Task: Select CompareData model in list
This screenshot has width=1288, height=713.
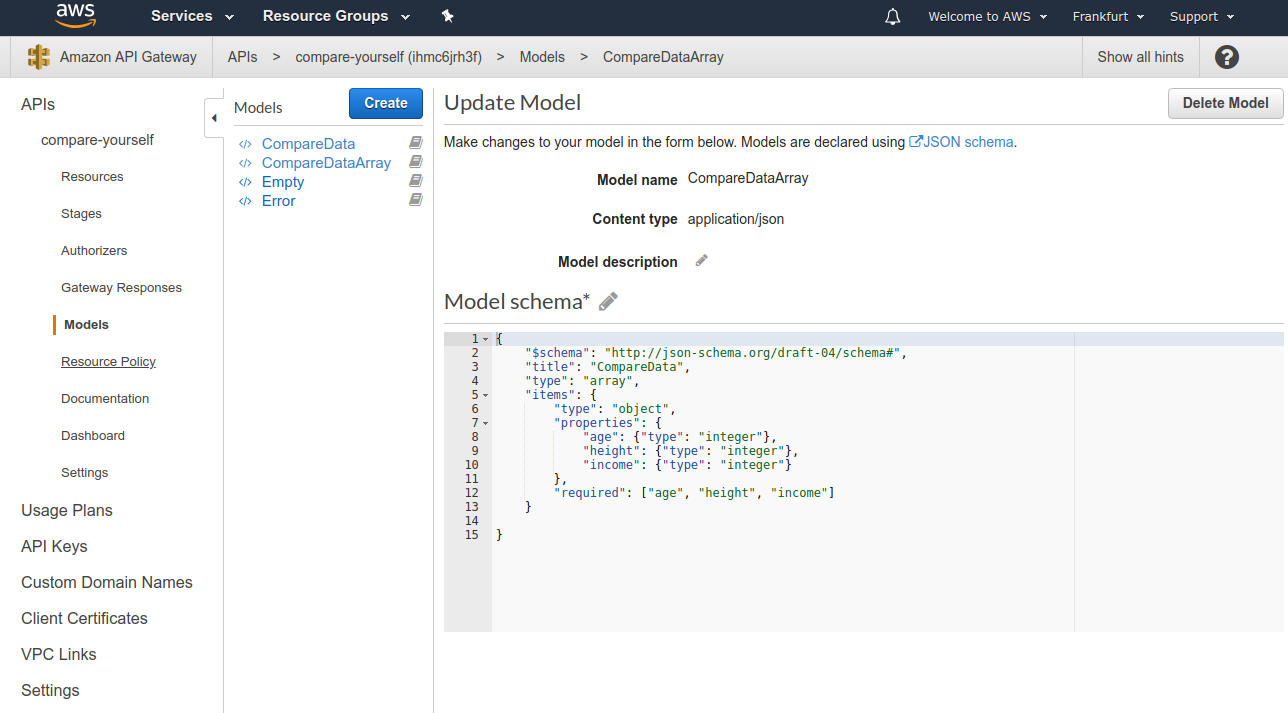Action: pos(308,144)
